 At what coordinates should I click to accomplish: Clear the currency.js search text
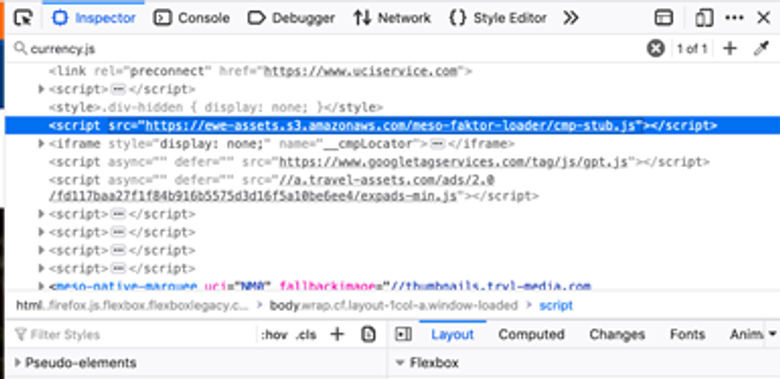656,49
